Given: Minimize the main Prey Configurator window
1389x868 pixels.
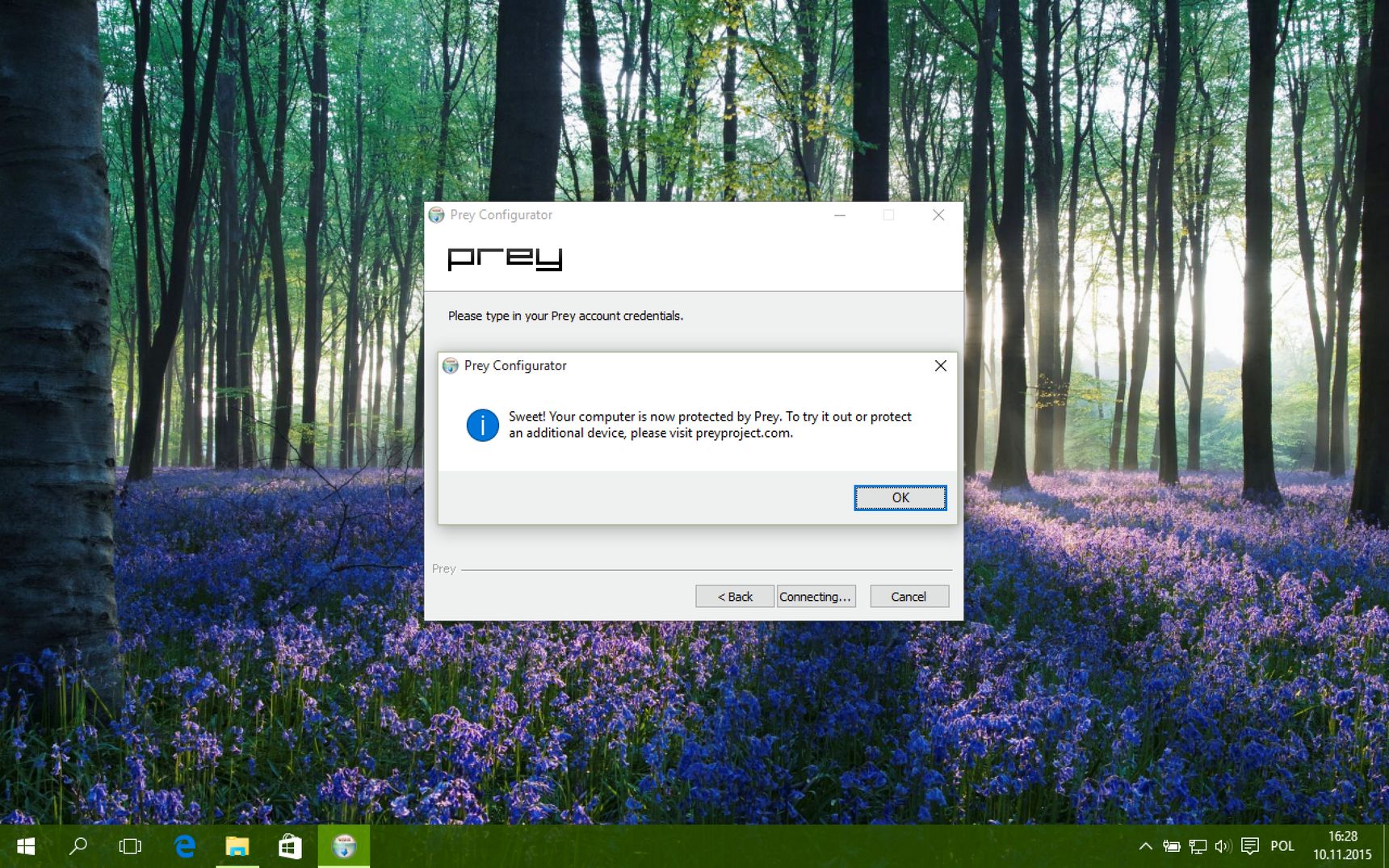Looking at the screenshot, I should pyautogui.click(x=840, y=215).
